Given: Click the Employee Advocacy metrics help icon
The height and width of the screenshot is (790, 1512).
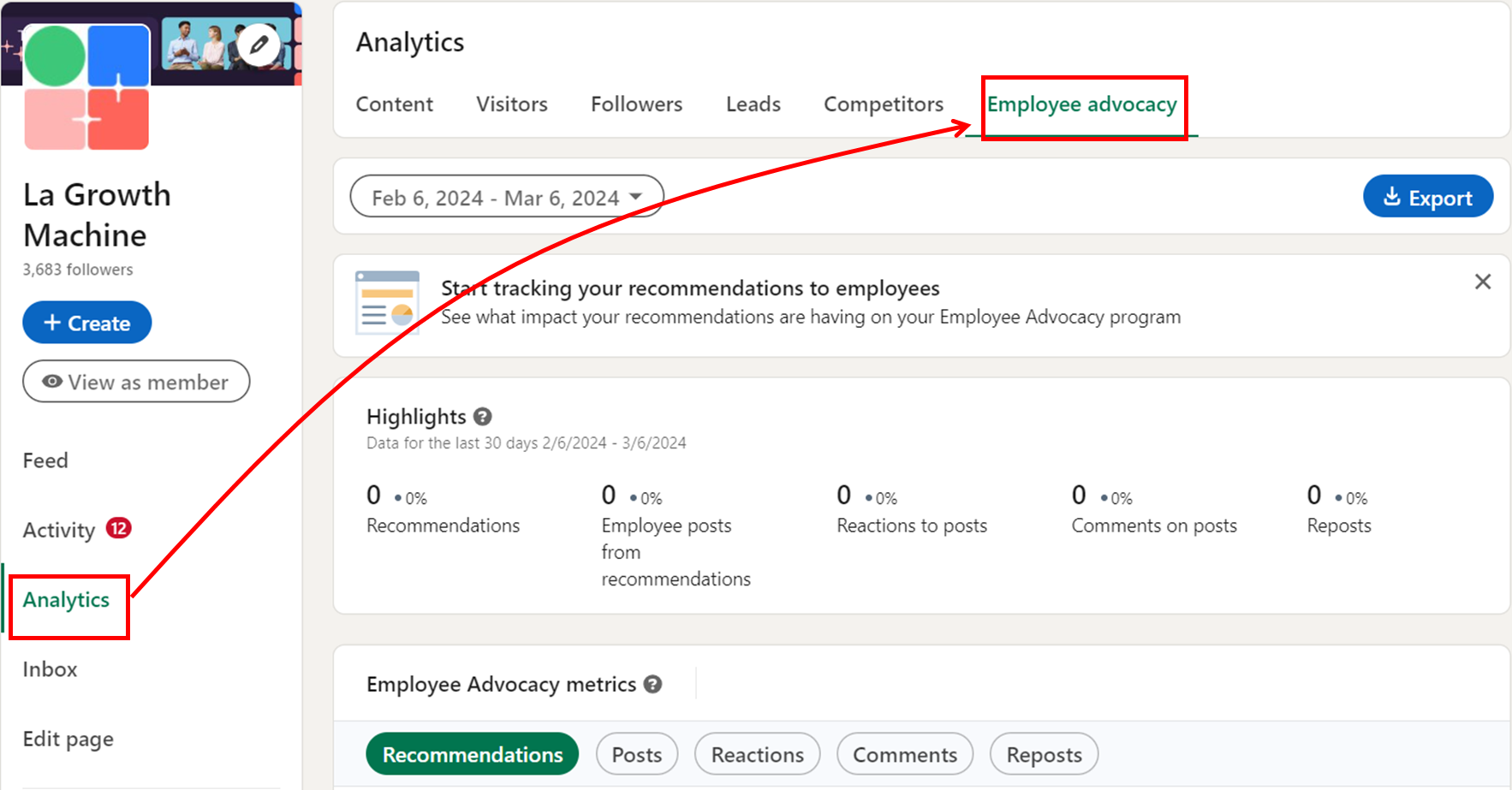Looking at the screenshot, I should tap(653, 684).
